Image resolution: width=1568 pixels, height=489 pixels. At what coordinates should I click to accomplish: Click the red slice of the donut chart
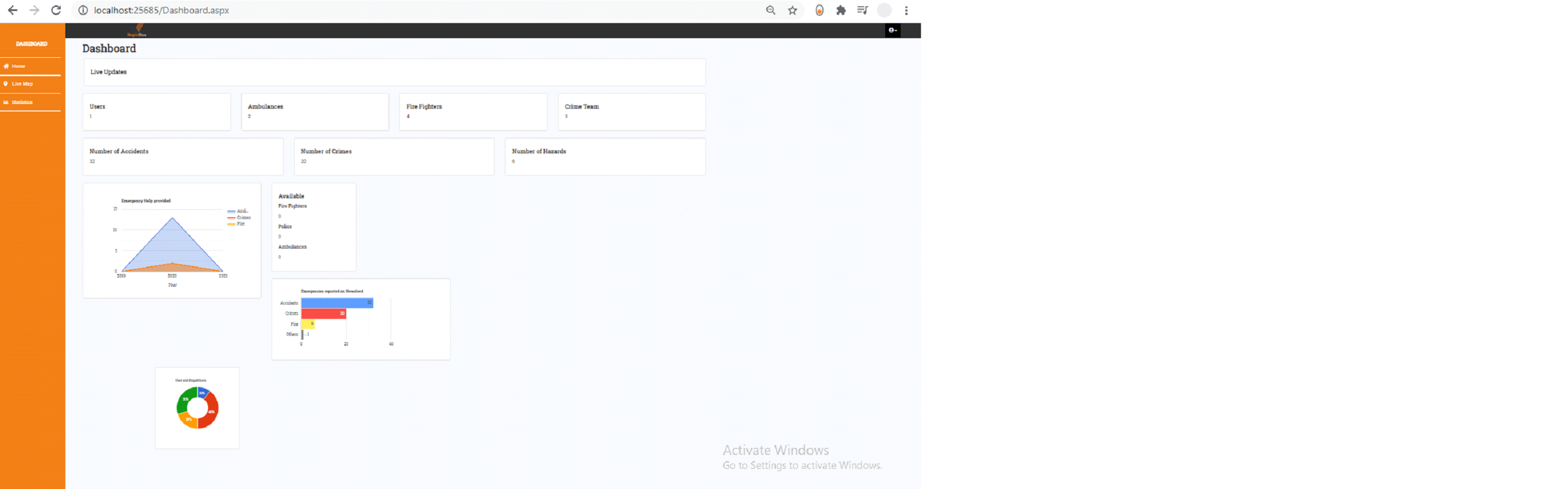tap(211, 412)
